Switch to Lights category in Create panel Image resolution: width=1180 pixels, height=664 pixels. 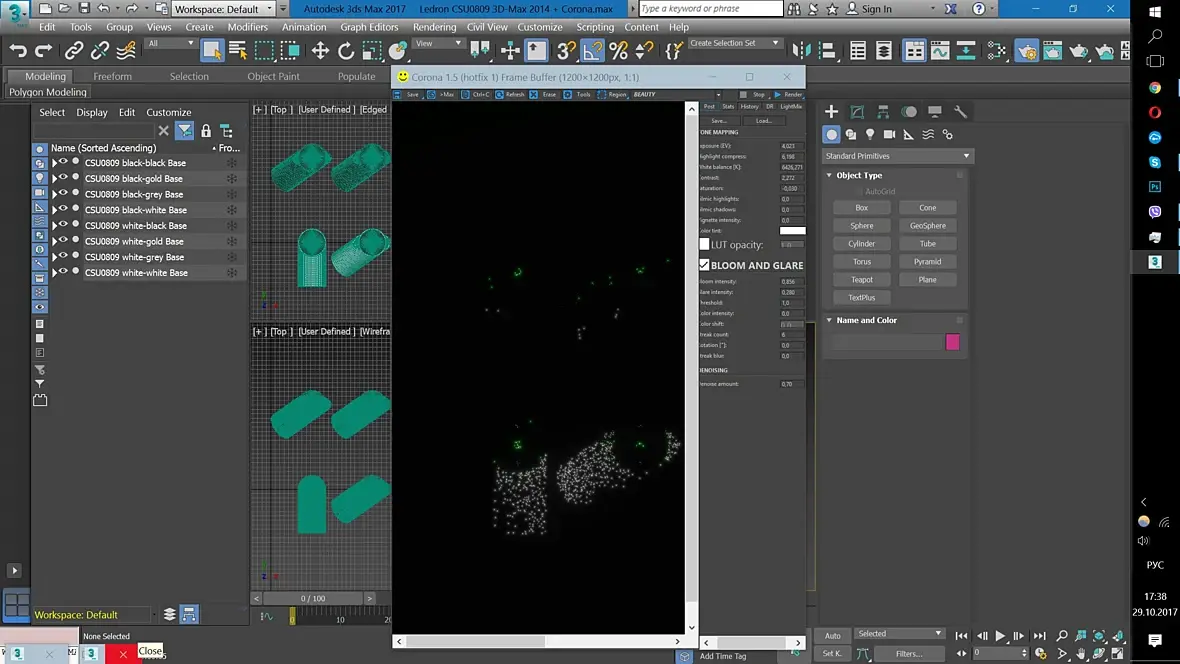coord(870,134)
